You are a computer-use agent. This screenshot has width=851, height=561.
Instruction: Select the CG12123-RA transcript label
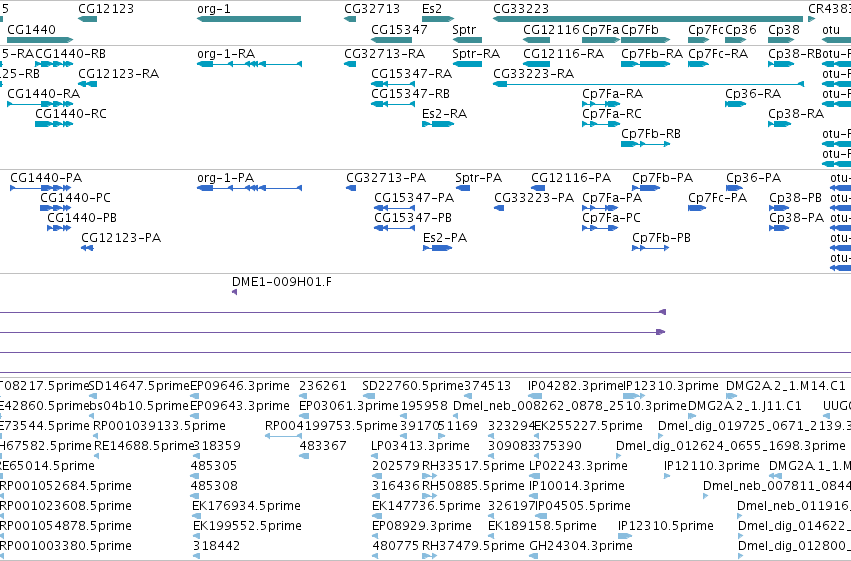click(118, 74)
